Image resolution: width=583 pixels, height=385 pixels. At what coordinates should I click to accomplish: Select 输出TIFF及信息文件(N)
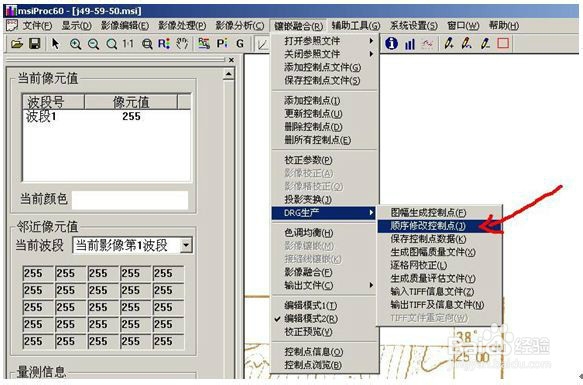(x=439, y=305)
